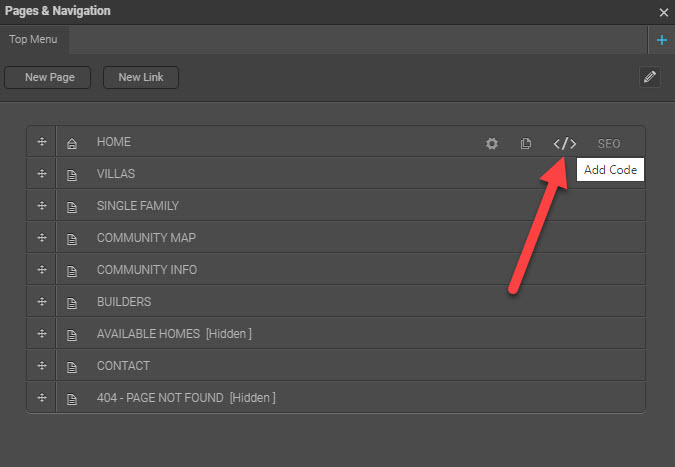This screenshot has height=467, width=675.
Task: Switch to the Top Menu tab
Action: coord(34,40)
